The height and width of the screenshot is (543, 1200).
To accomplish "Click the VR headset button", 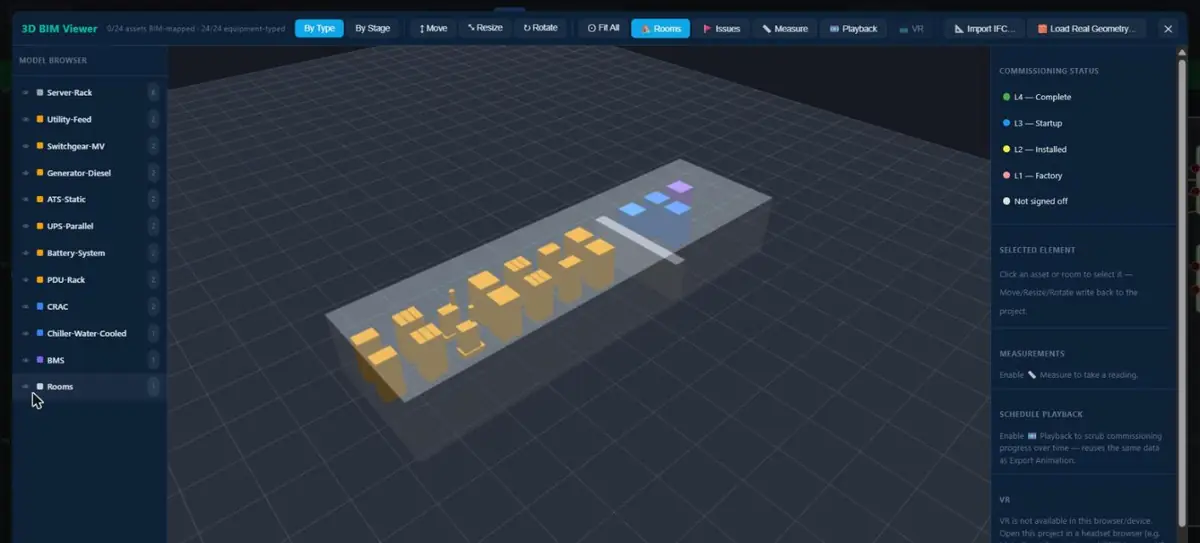I will pos(911,28).
